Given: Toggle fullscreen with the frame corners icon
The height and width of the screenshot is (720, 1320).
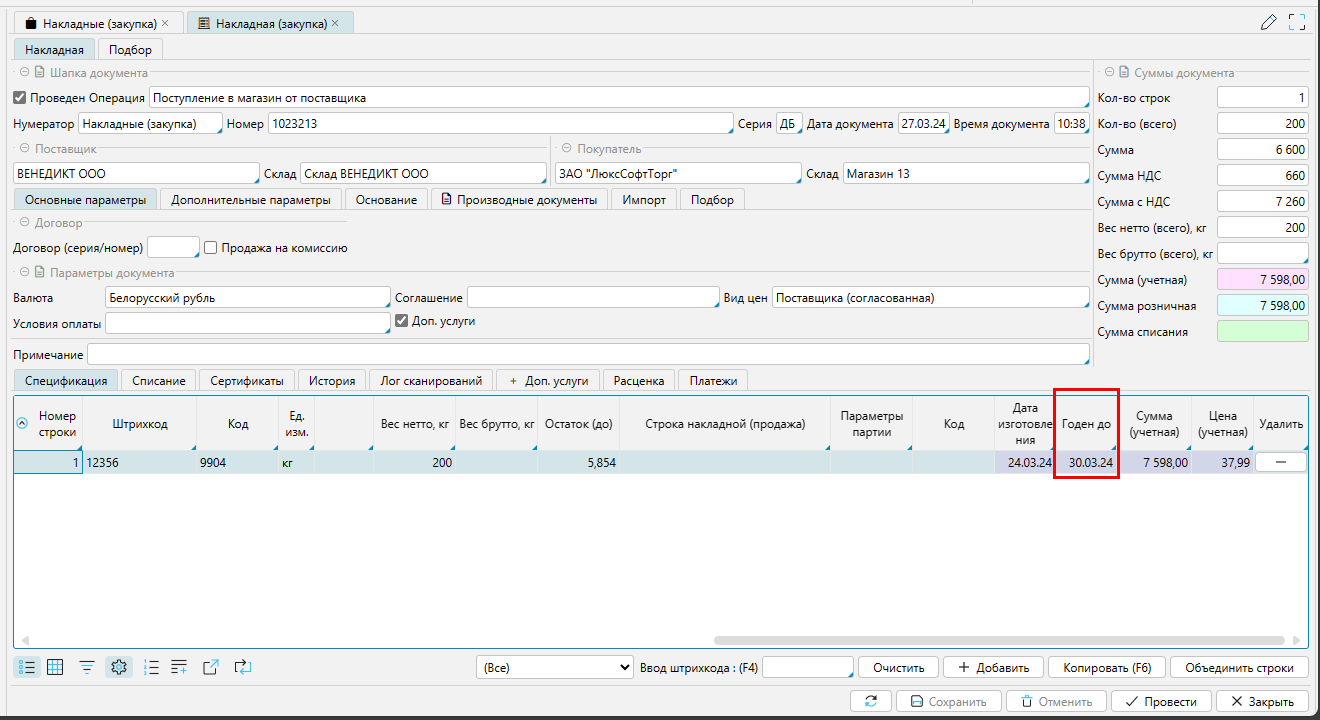Looking at the screenshot, I should tap(1297, 22).
